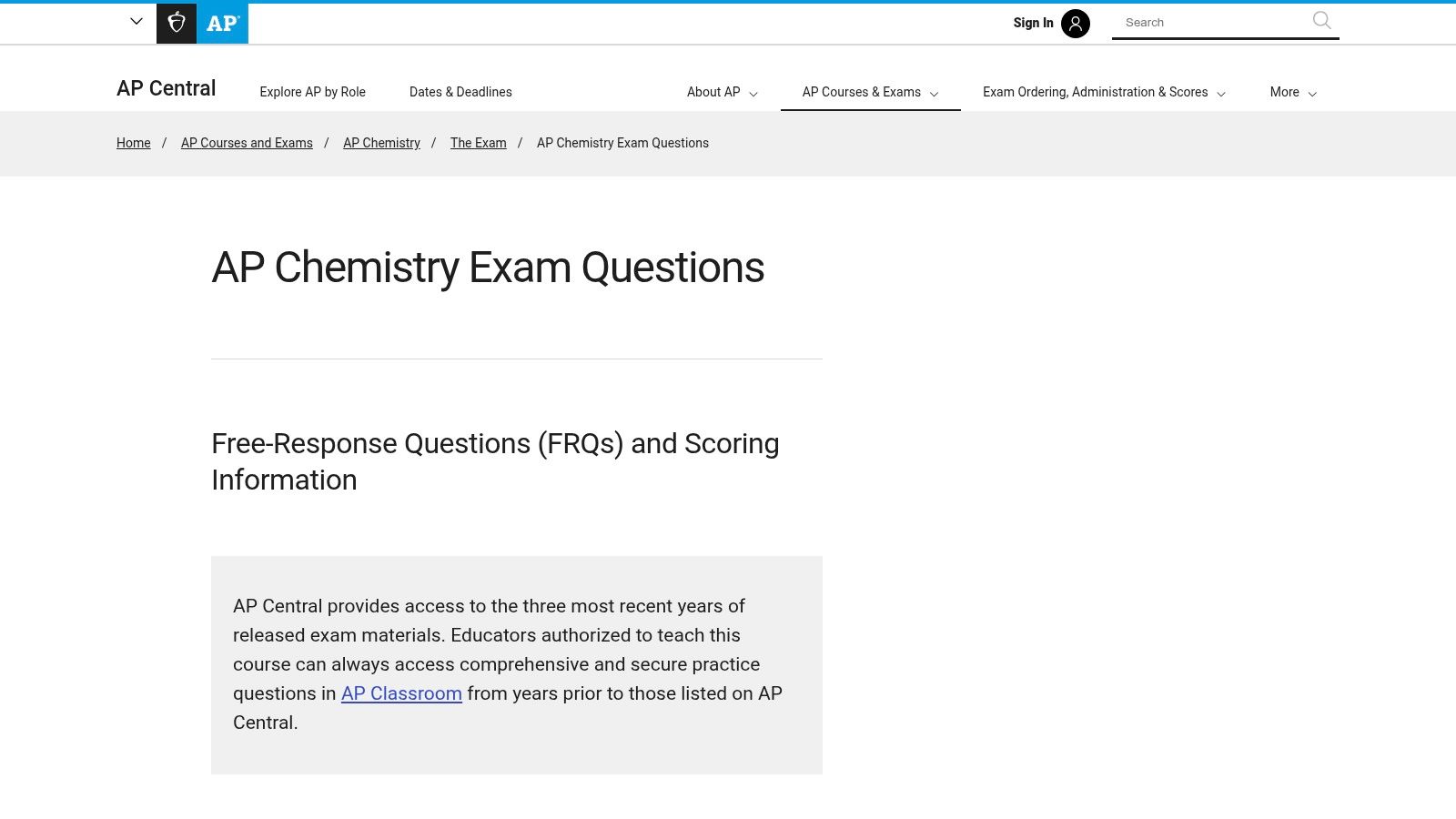
Task: Go to Home breadcrumb
Action: [134, 143]
